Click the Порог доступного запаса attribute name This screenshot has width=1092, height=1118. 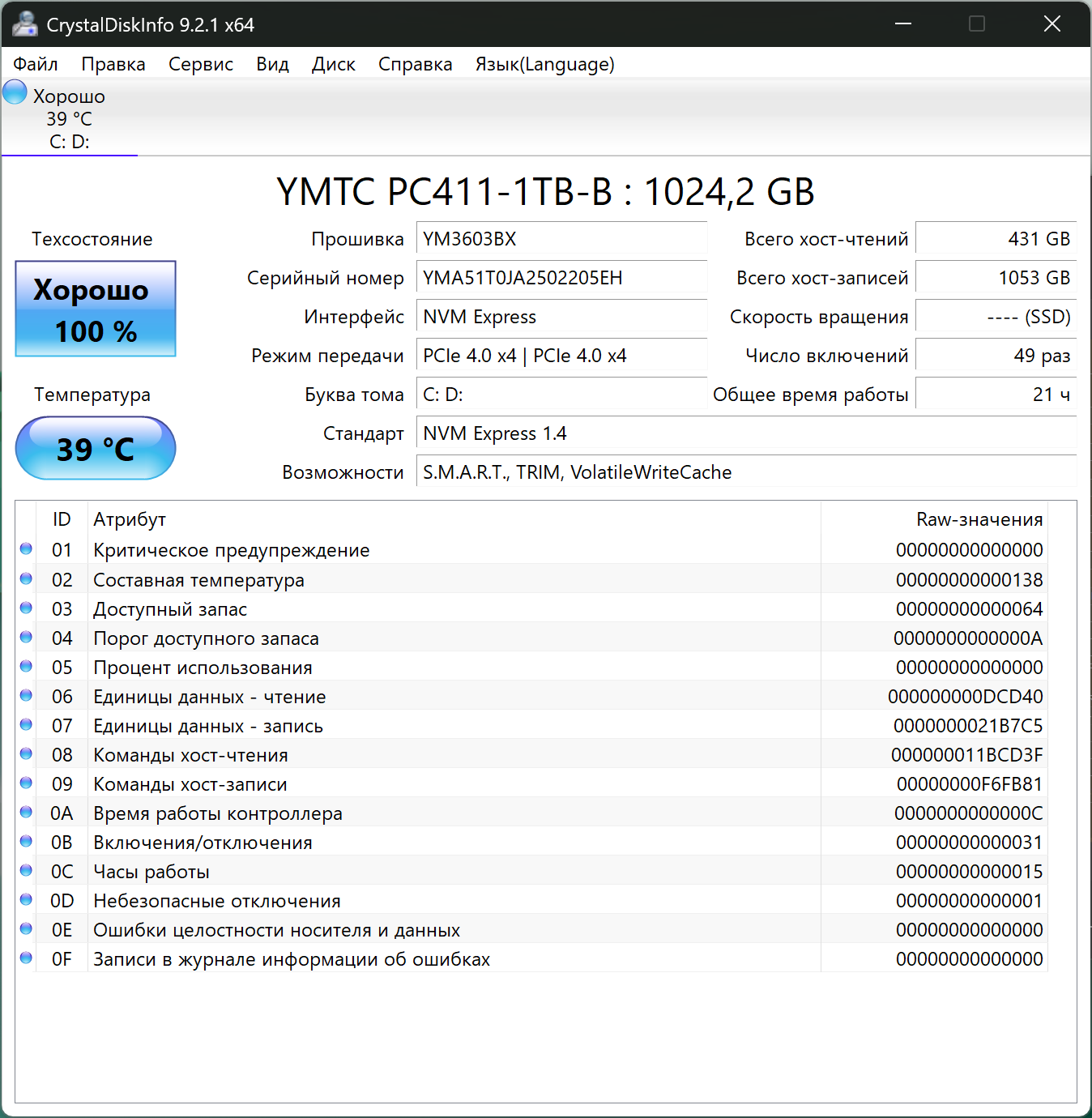[206, 638]
